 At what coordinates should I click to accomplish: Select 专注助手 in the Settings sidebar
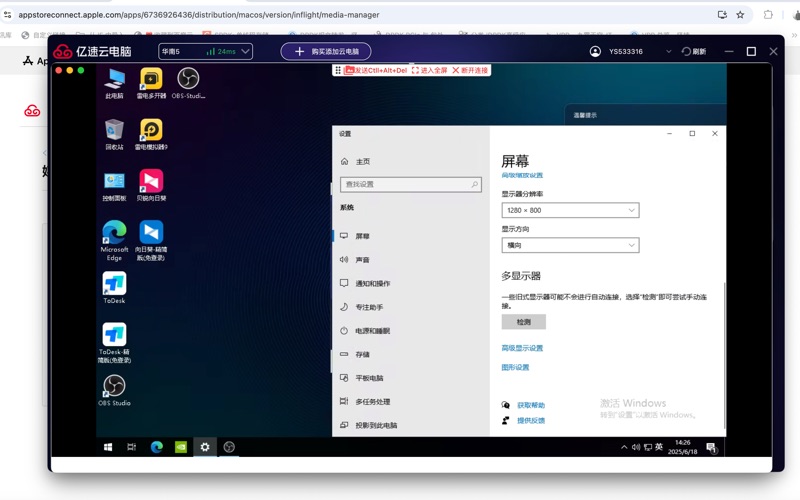pos(411,307)
